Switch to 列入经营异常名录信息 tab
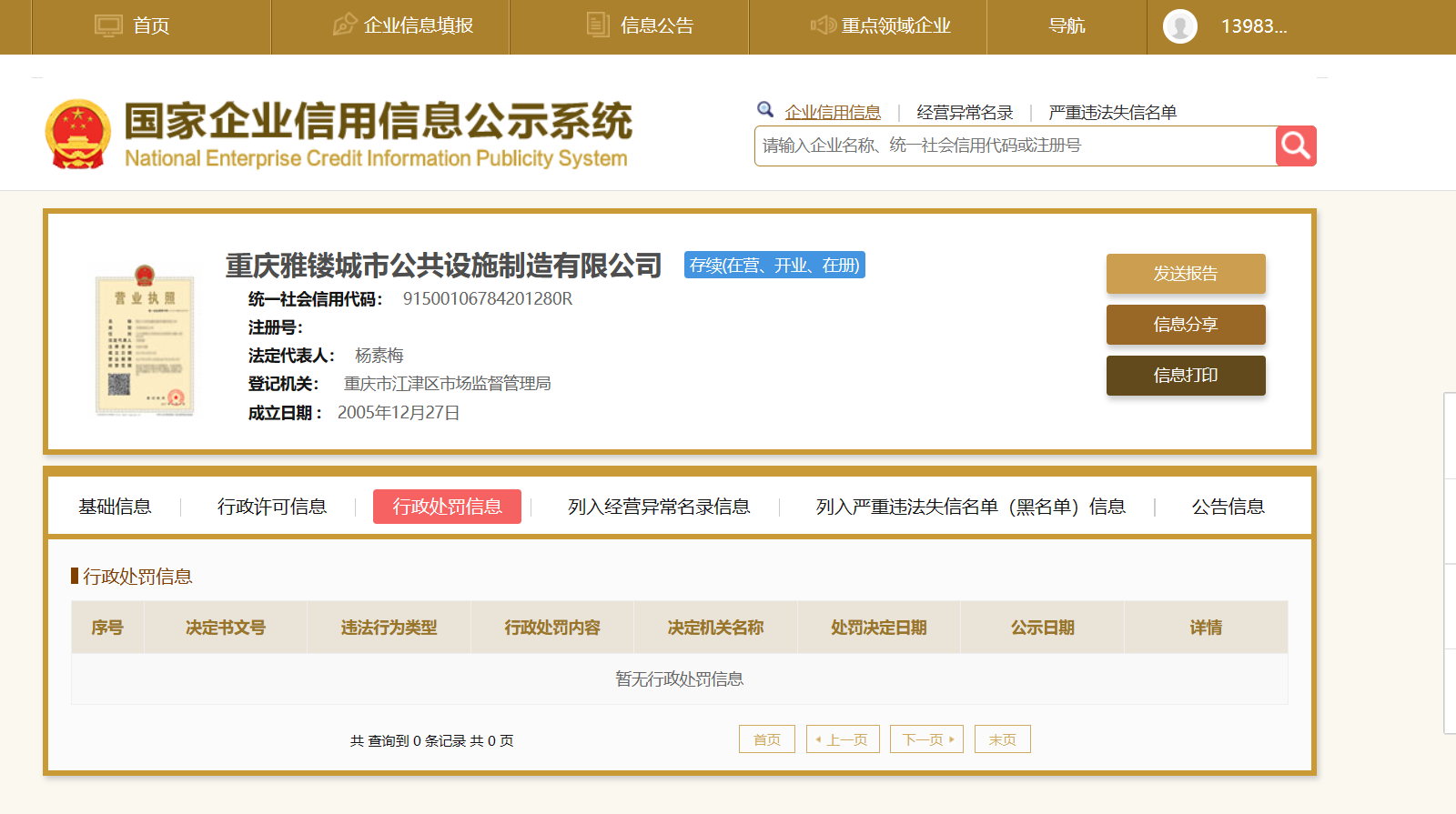 click(x=659, y=507)
